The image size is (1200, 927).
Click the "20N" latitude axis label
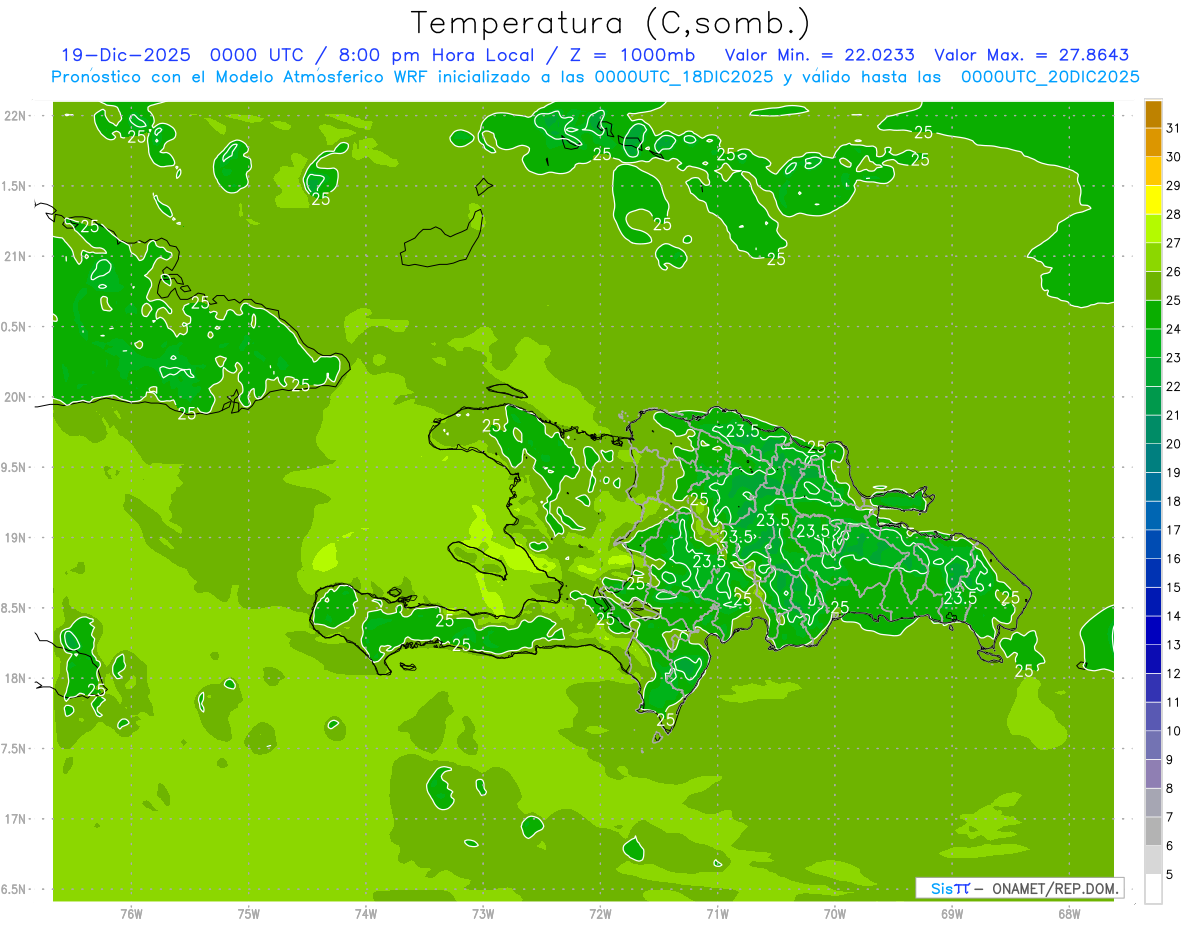coord(17,397)
